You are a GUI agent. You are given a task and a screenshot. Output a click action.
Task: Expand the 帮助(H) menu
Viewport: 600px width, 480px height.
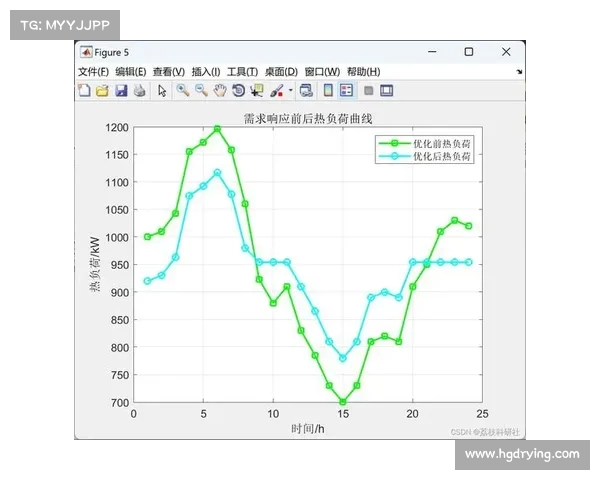coord(363,72)
